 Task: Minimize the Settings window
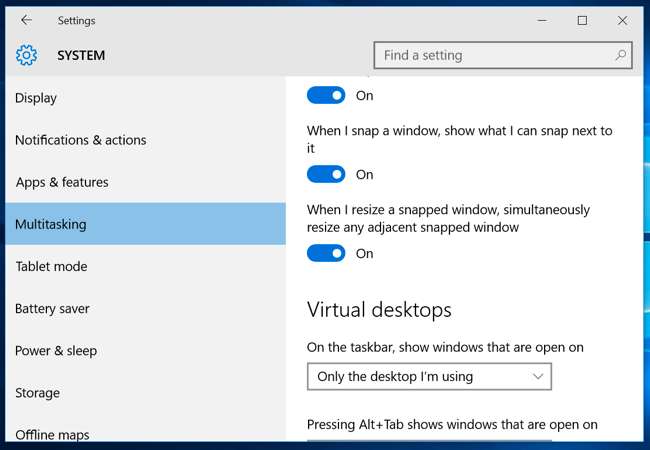click(541, 20)
